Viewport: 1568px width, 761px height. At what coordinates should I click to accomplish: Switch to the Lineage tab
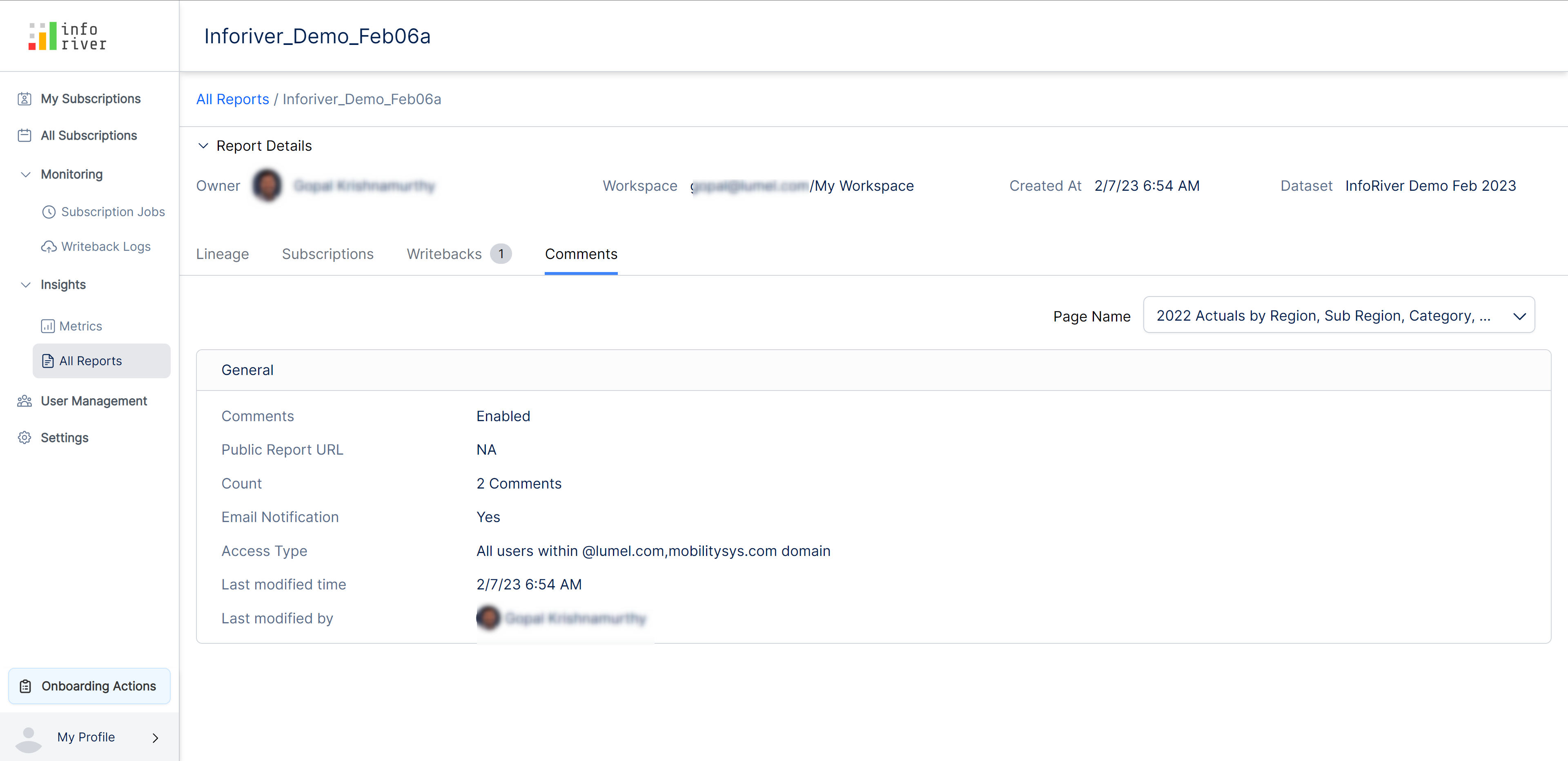222,254
